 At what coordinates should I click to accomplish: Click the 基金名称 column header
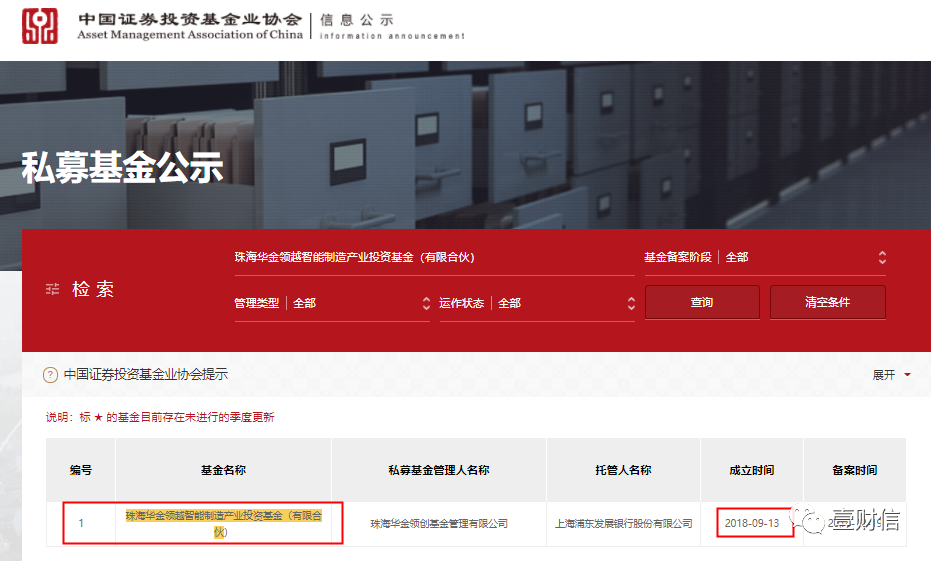223,470
